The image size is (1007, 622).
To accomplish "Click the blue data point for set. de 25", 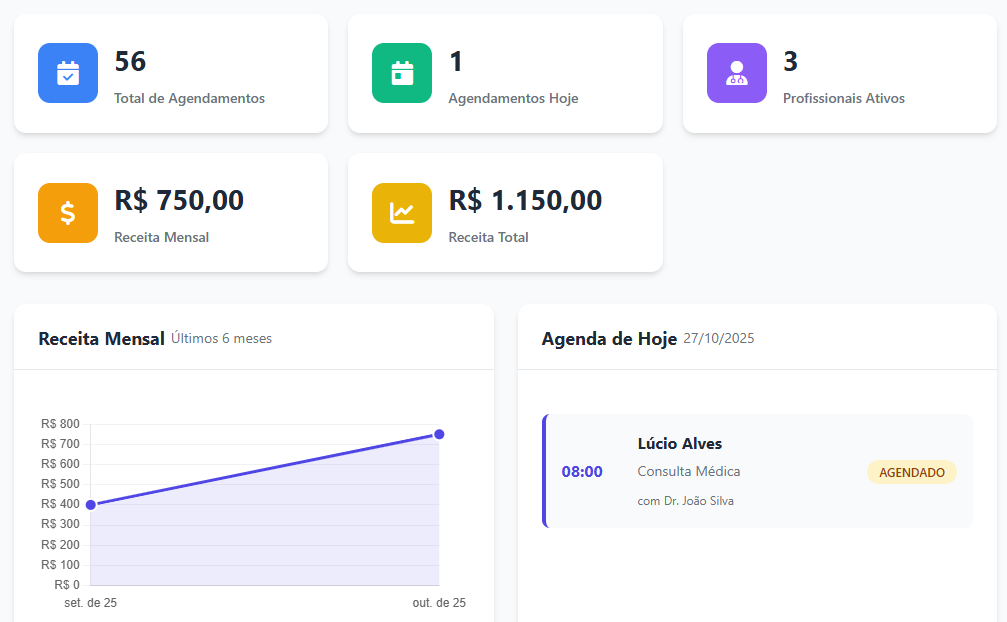I will click(90, 505).
